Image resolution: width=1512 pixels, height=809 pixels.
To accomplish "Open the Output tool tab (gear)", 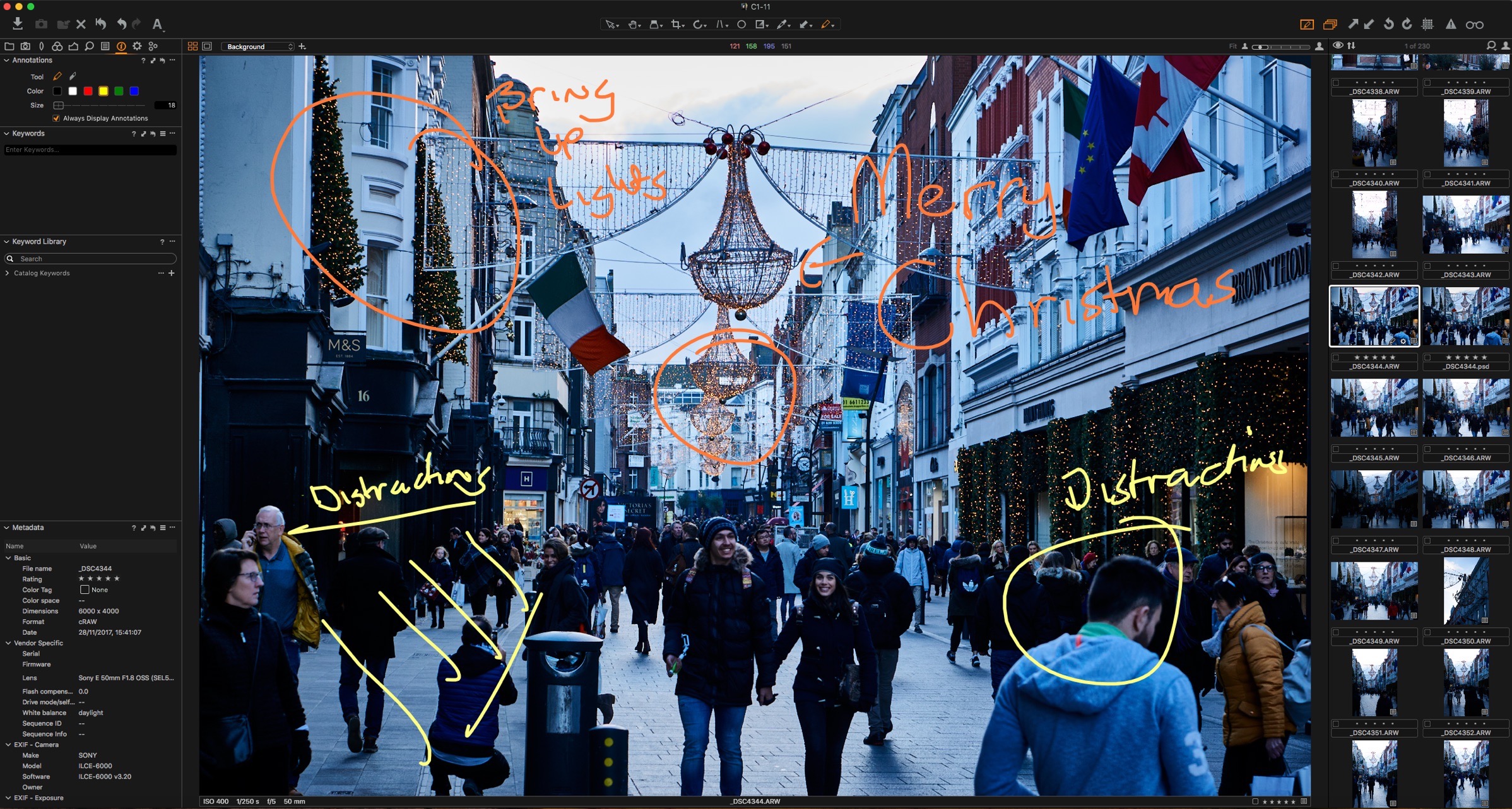I will (137, 46).
